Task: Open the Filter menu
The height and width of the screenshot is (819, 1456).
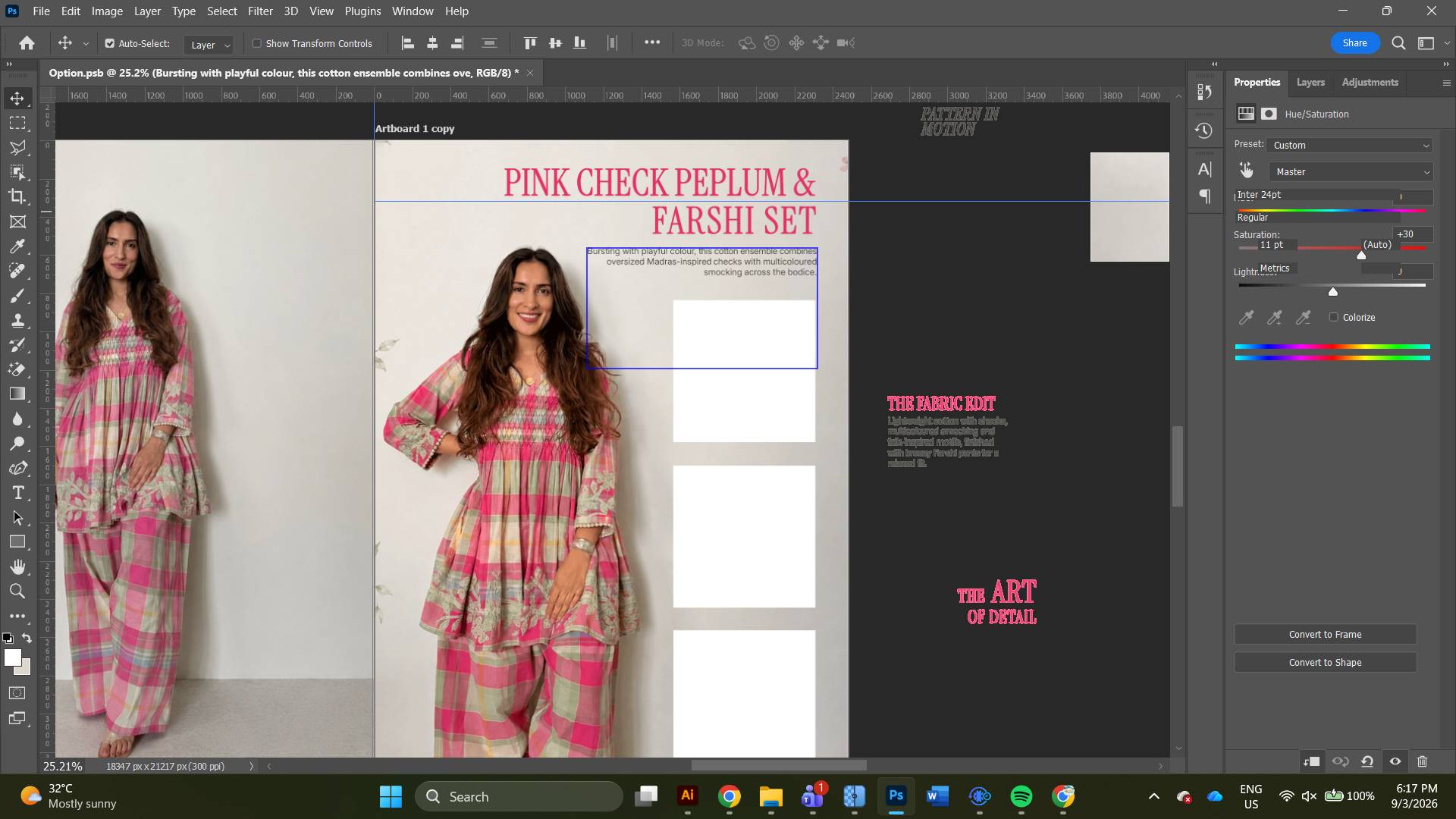Action: 260,11
